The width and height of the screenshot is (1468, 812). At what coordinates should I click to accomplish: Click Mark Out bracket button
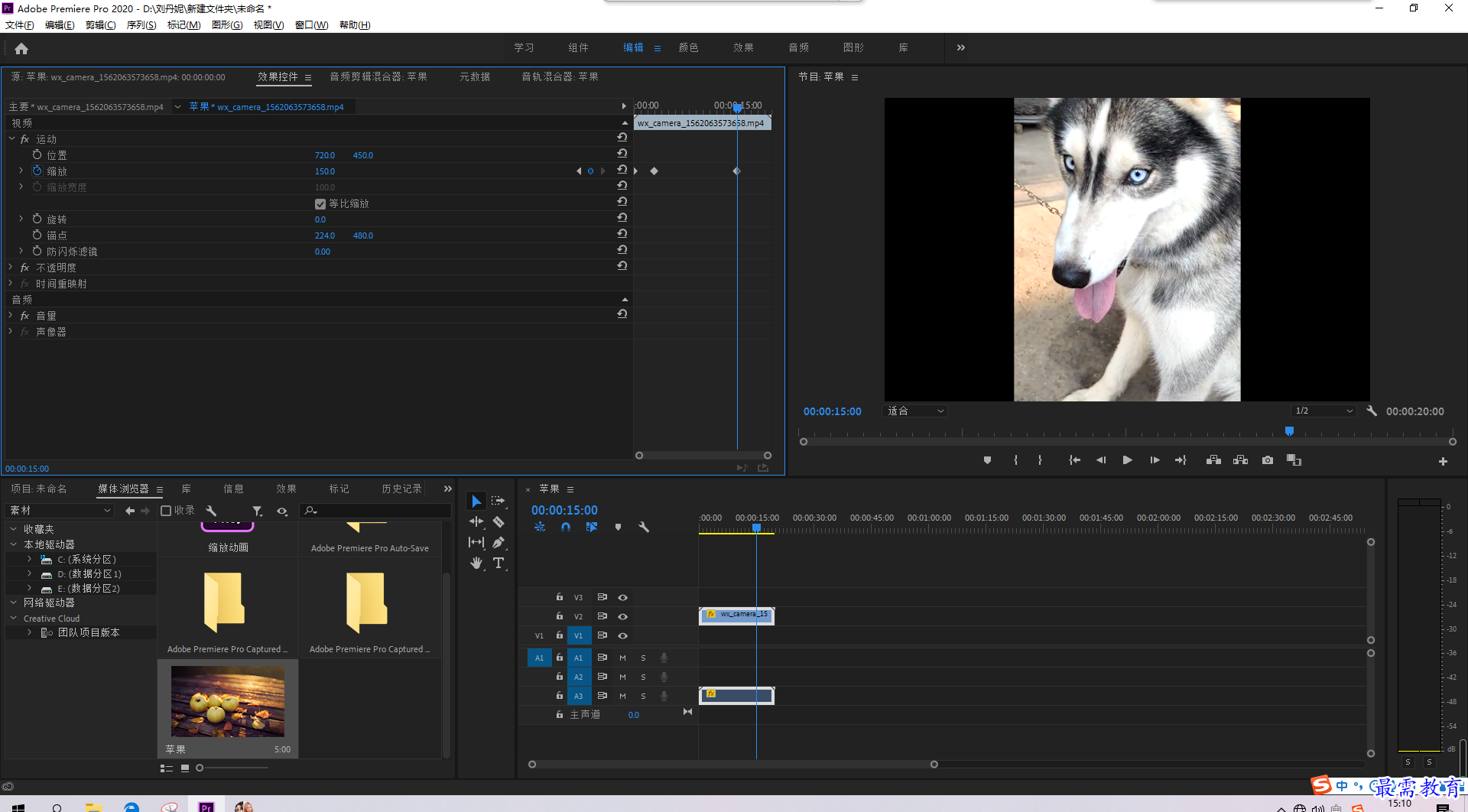click(x=1040, y=460)
